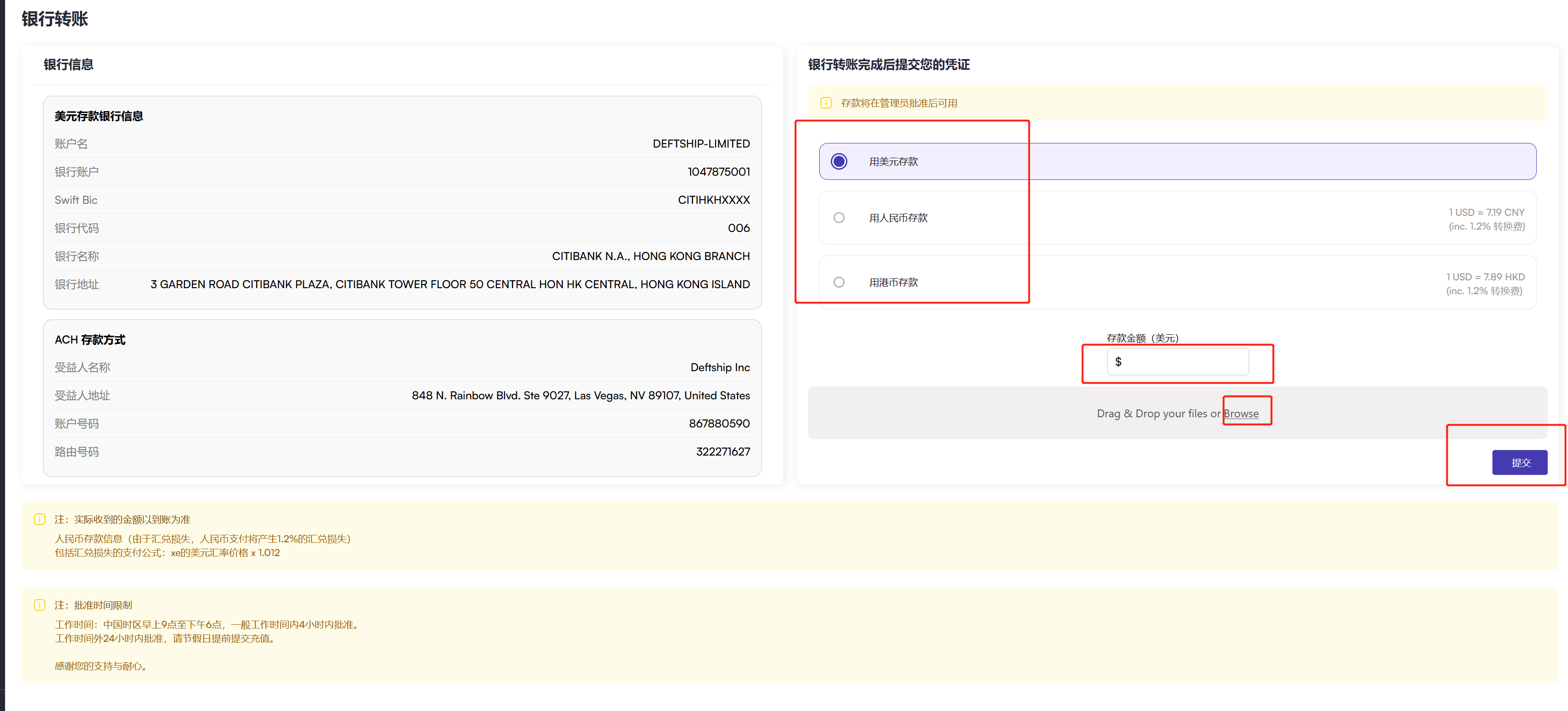Screen dimensions: 1568x711
Task: Click the 银行转账 page heading
Action: pyautogui.click(x=55, y=19)
